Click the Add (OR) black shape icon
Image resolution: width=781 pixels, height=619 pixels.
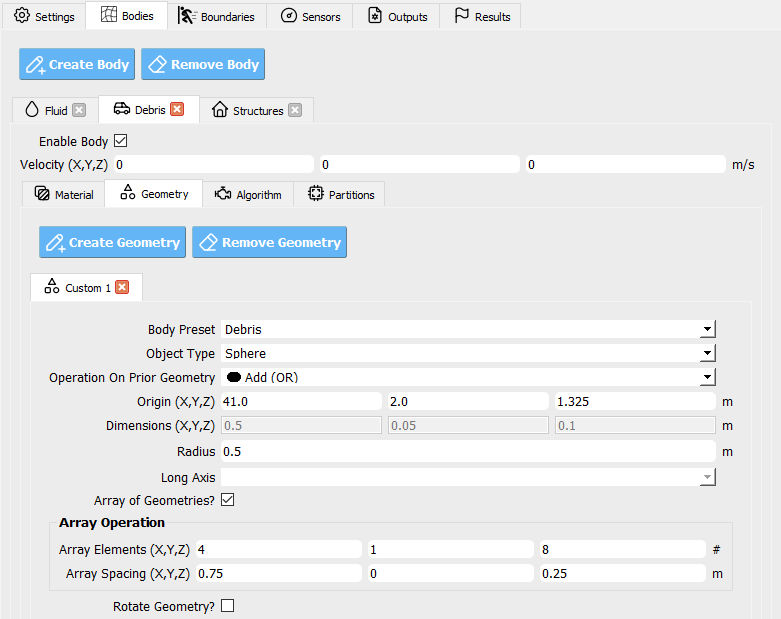(x=234, y=377)
